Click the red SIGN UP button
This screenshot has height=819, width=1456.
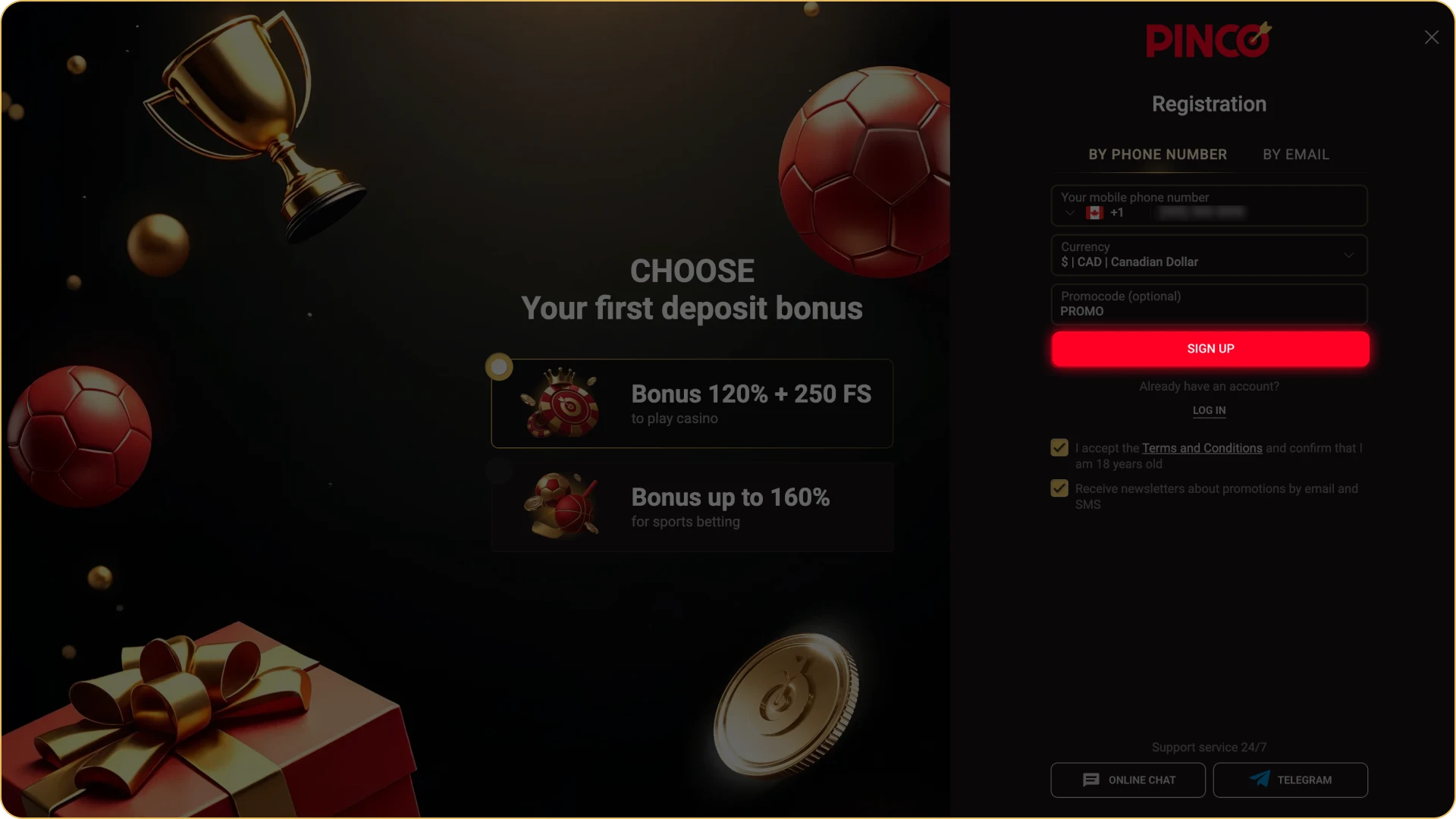tap(1210, 349)
